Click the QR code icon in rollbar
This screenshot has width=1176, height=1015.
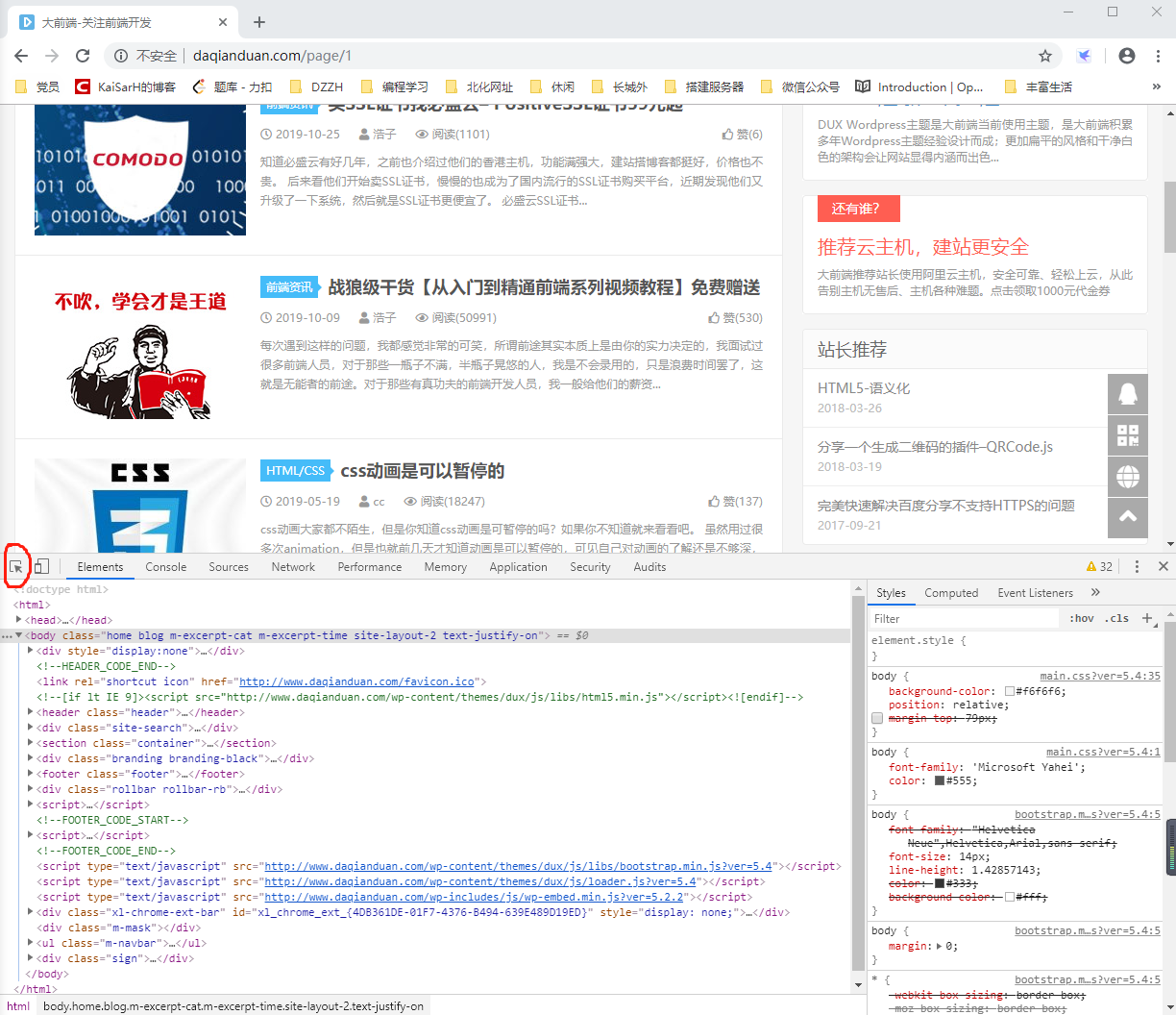pos(1128,435)
